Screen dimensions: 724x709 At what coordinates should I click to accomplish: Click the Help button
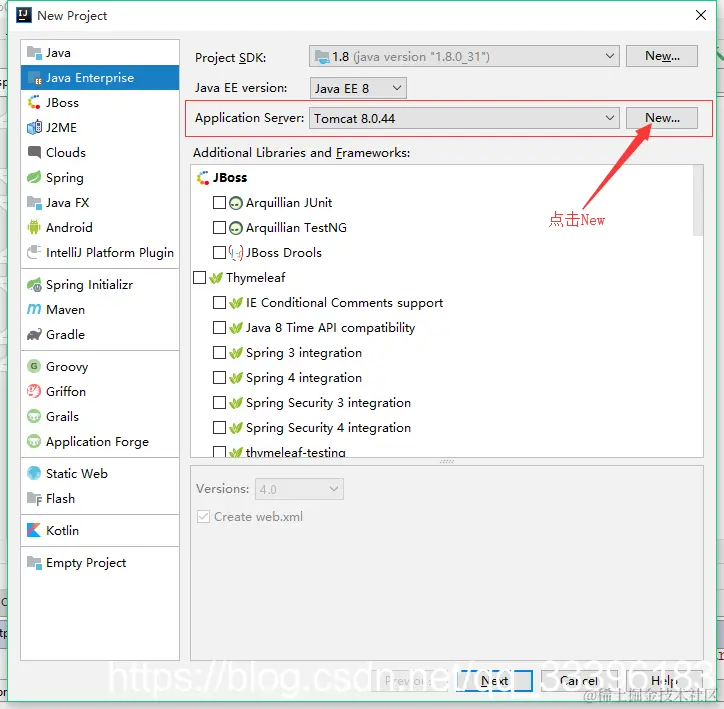click(664, 681)
